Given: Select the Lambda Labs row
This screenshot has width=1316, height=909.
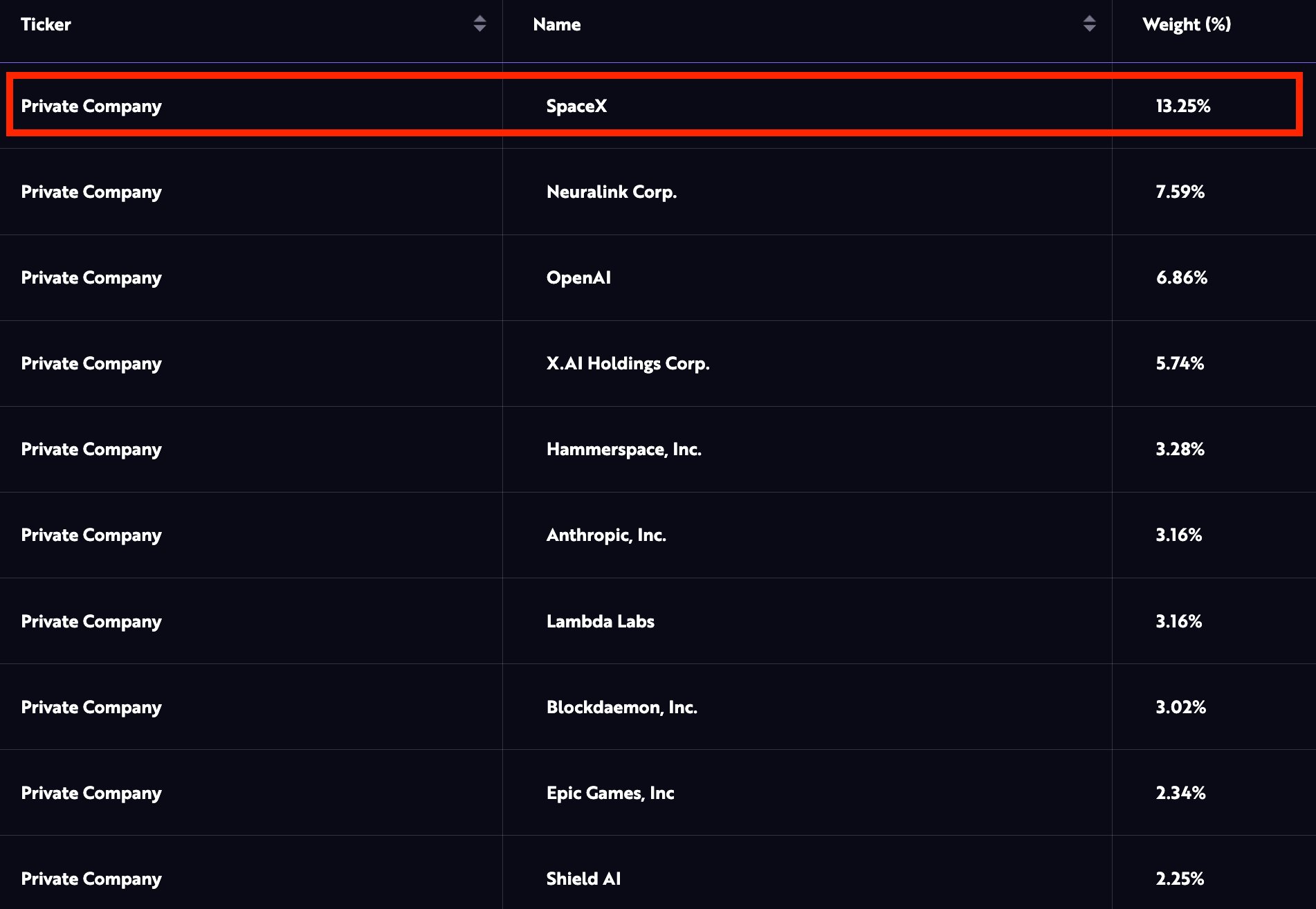Looking at the screenshot, I should (x=600, y=622).
